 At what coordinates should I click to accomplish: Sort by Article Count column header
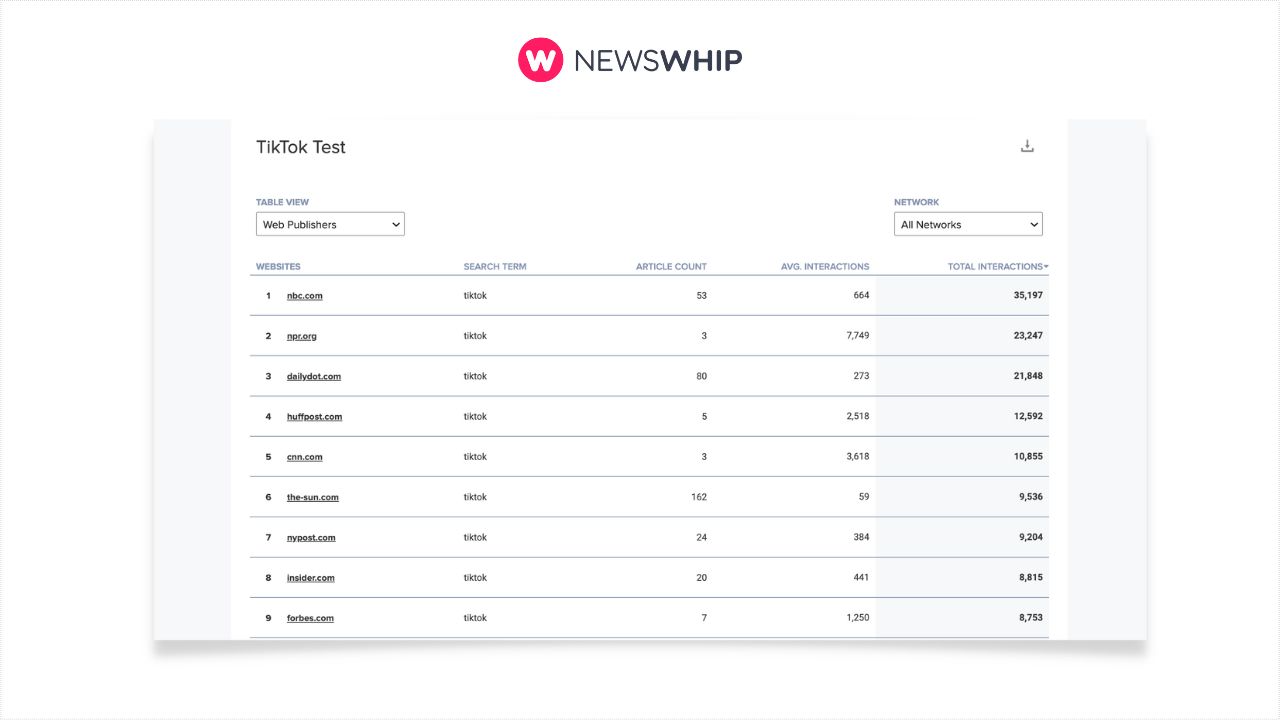(671, 267)
